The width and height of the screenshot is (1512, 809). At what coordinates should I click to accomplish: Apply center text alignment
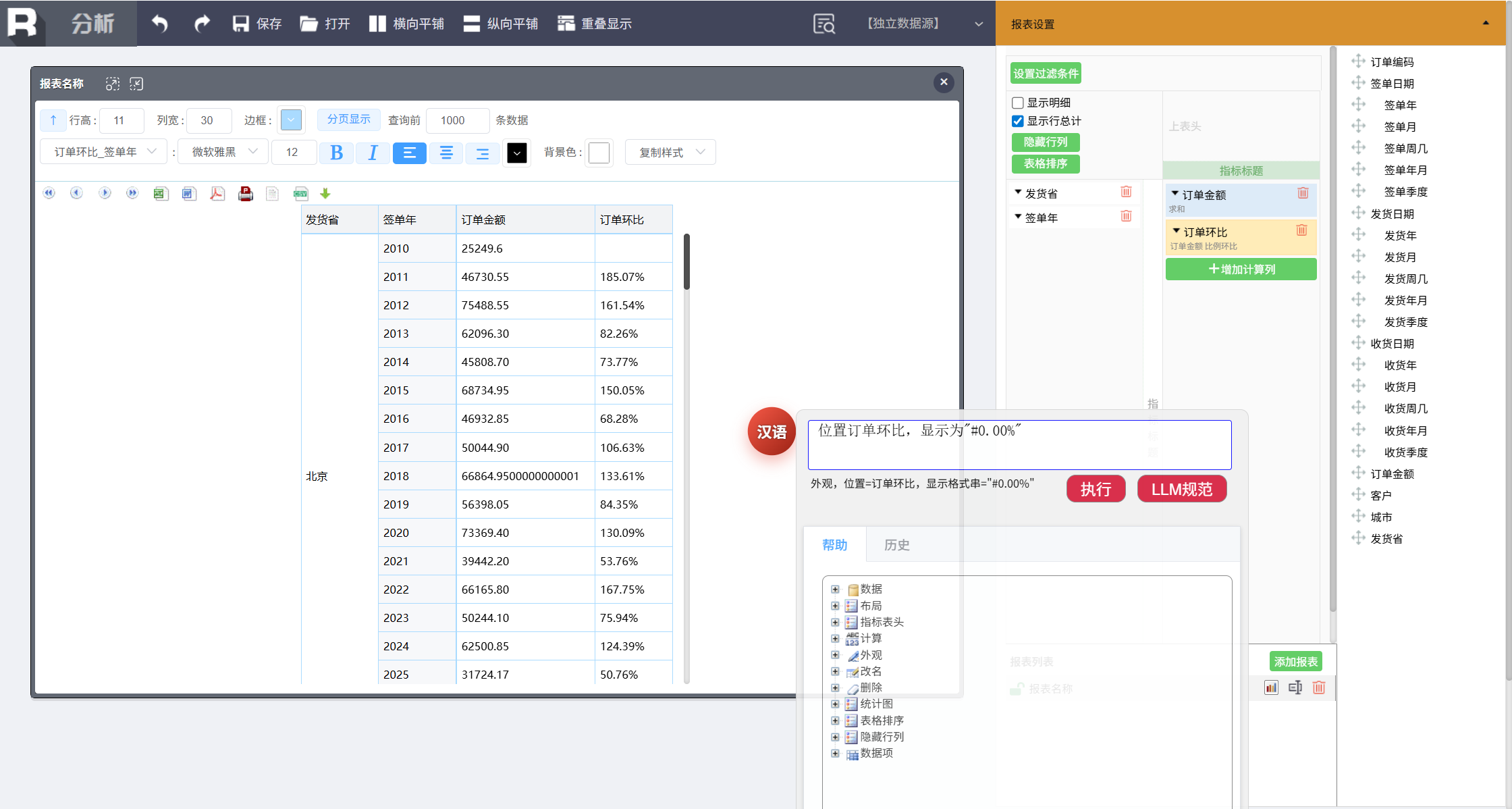coord(446,153)
